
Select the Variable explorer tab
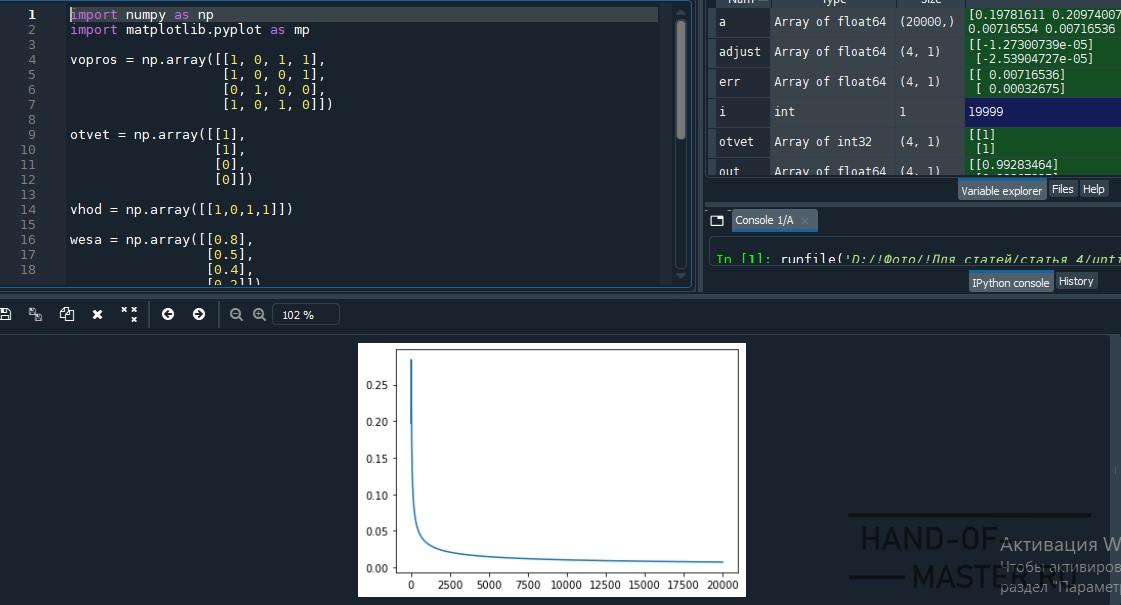(x=1001, y=190)
